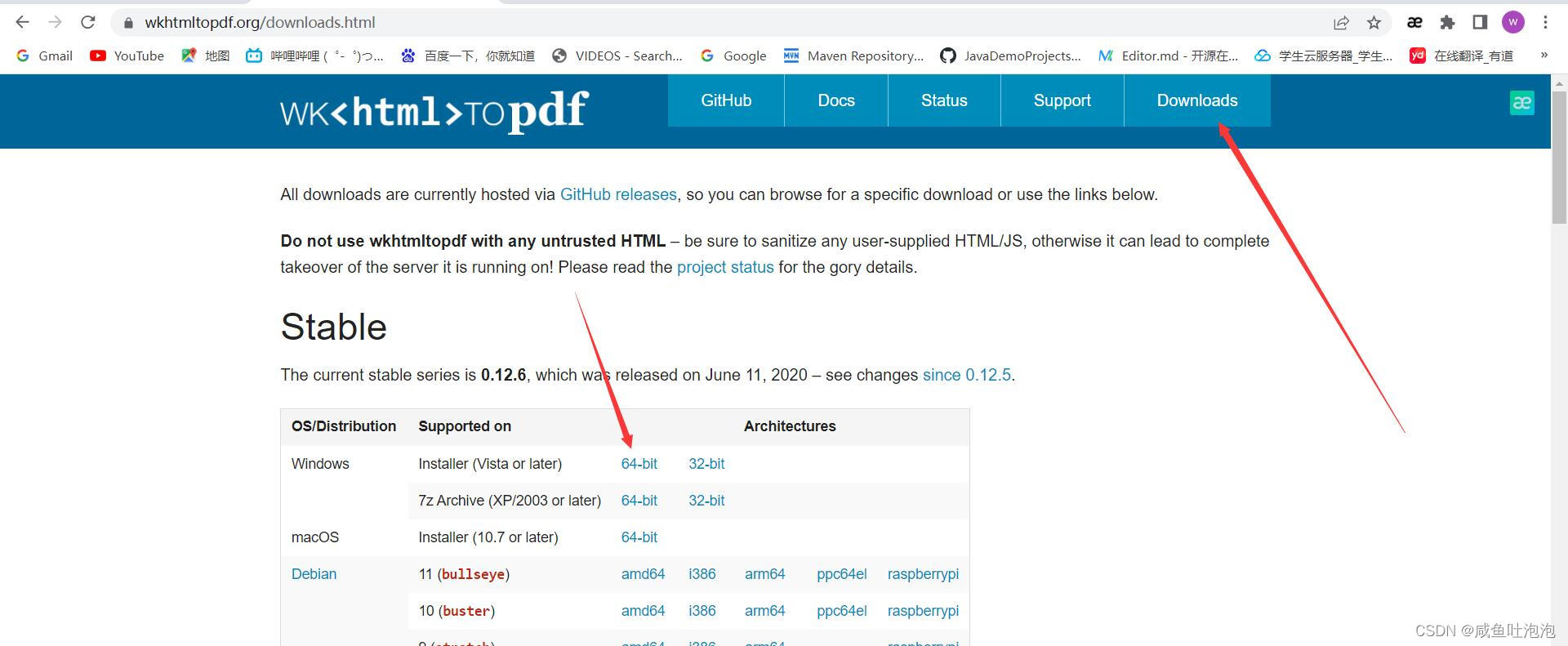
Task: Open the 百度一下 bookmark
Action: coord(467,56)
